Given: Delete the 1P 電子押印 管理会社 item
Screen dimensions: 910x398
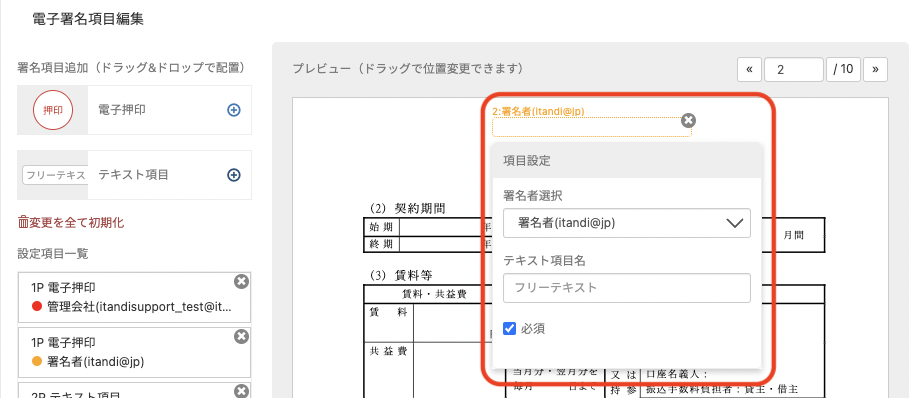Looking at the screenshot, I should pyautogui.click(x=241, y=281).
